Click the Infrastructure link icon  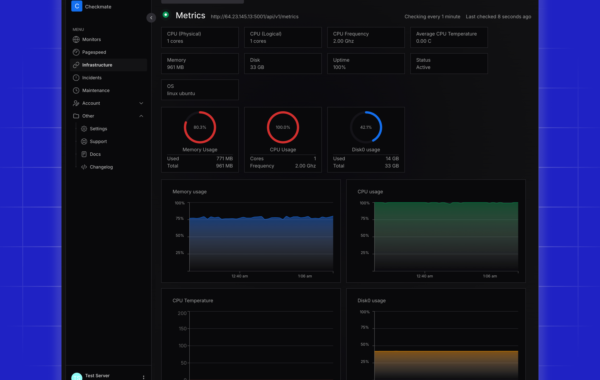click(76, 65)
